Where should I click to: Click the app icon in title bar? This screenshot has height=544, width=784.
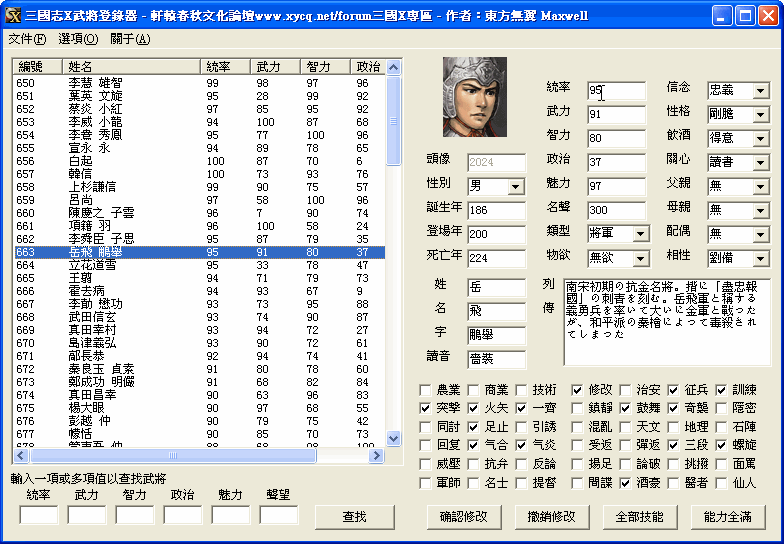(x=14, y=15)
